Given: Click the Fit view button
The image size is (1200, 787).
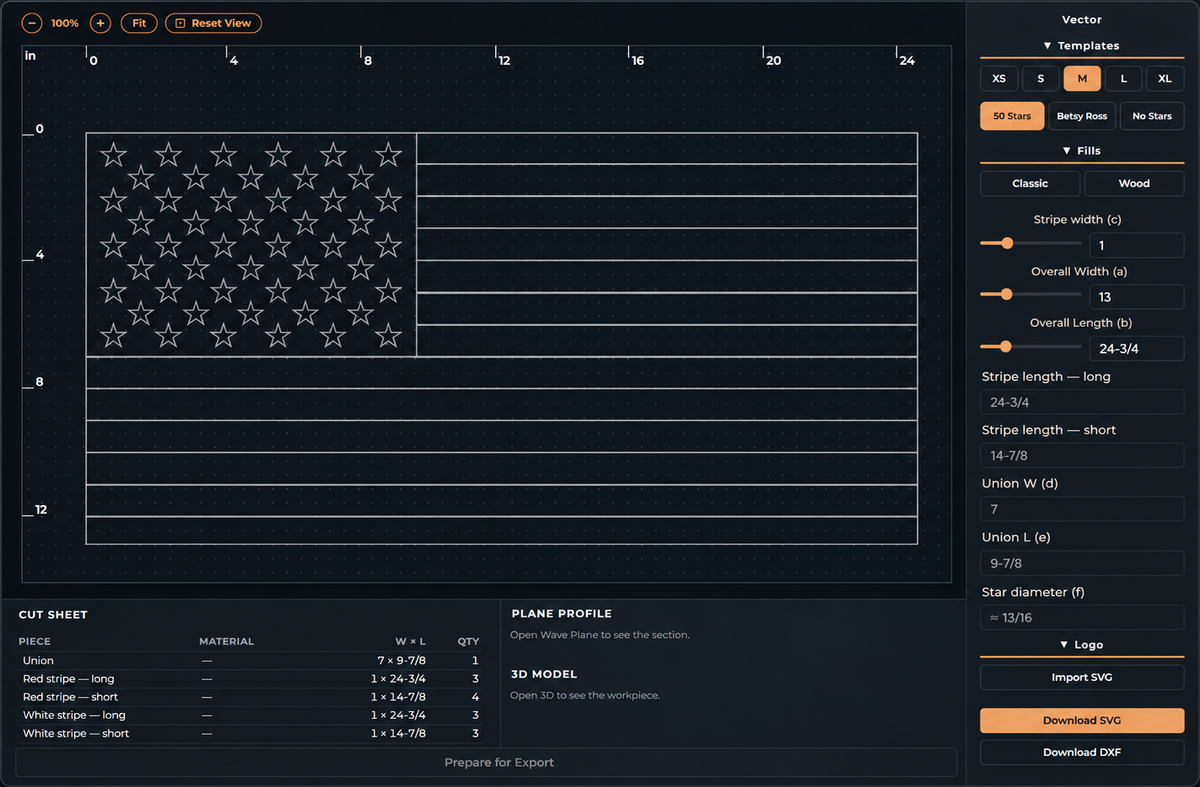Looking at the screenshot, I should point(139,23).
